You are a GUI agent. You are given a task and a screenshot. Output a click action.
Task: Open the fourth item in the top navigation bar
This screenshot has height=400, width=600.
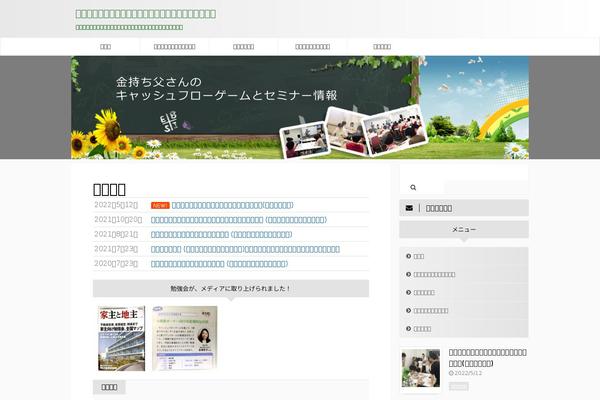tap(313, 47)
